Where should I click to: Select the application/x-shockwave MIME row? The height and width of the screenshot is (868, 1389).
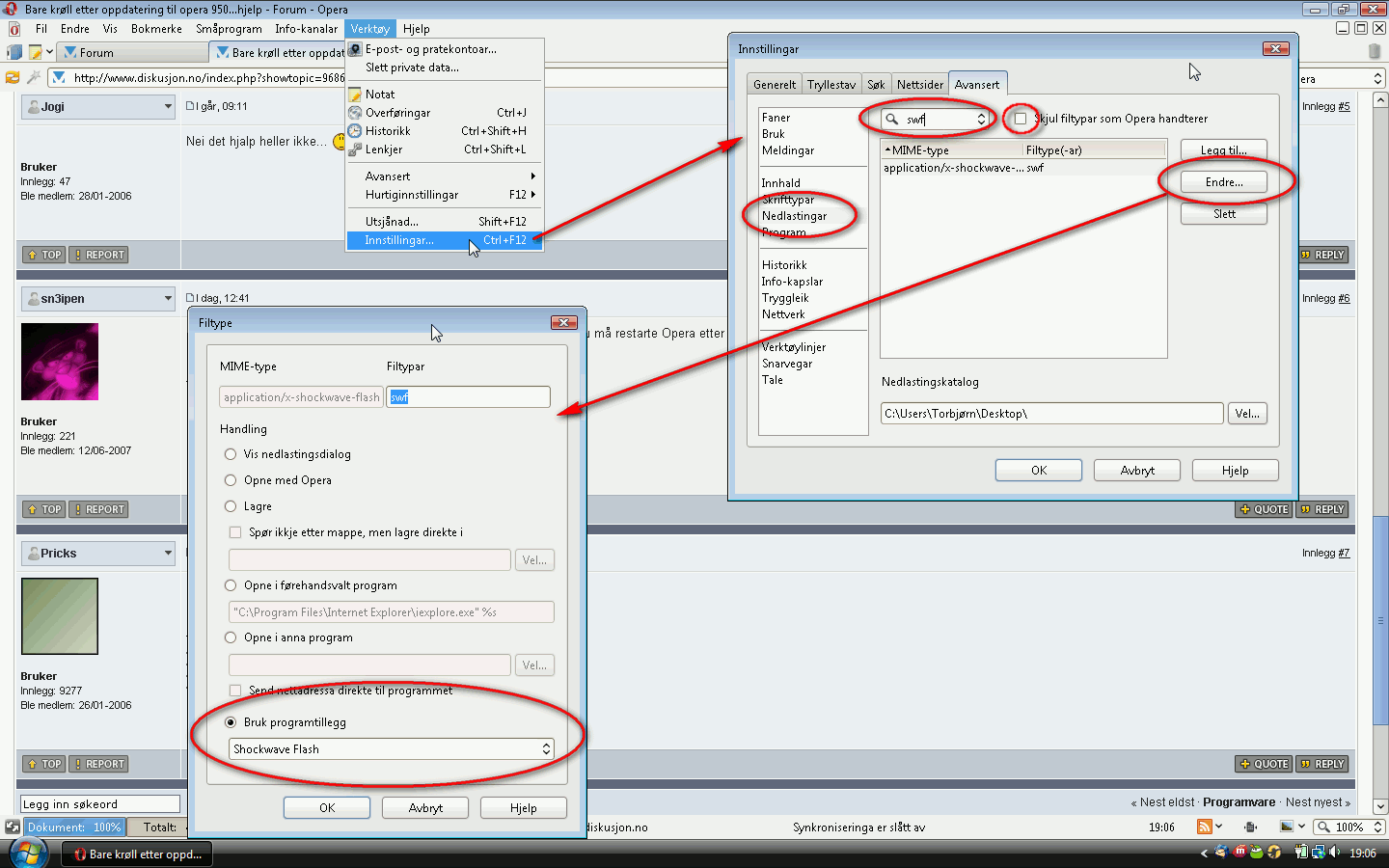[x=1023, y=168]
